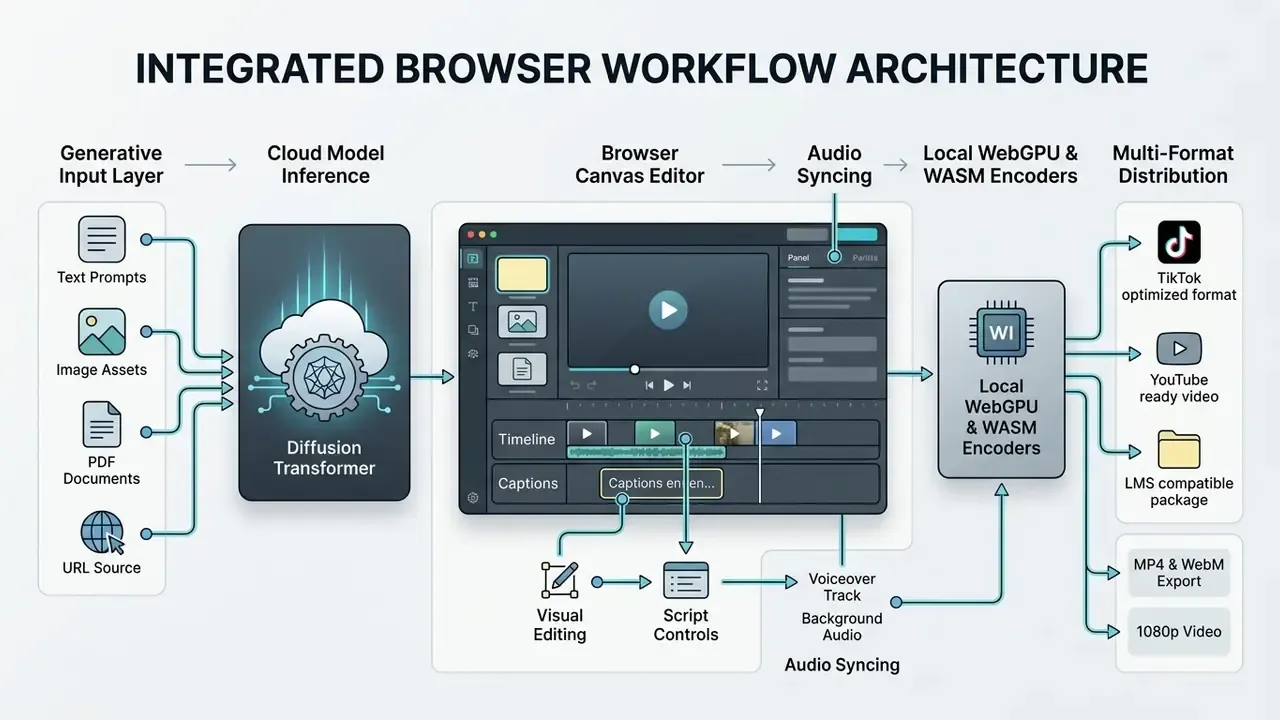This screenshot has width=1280, height=720.
Task: Click the overlapping squares layers icon in sidebar
Action: point(473,330)
